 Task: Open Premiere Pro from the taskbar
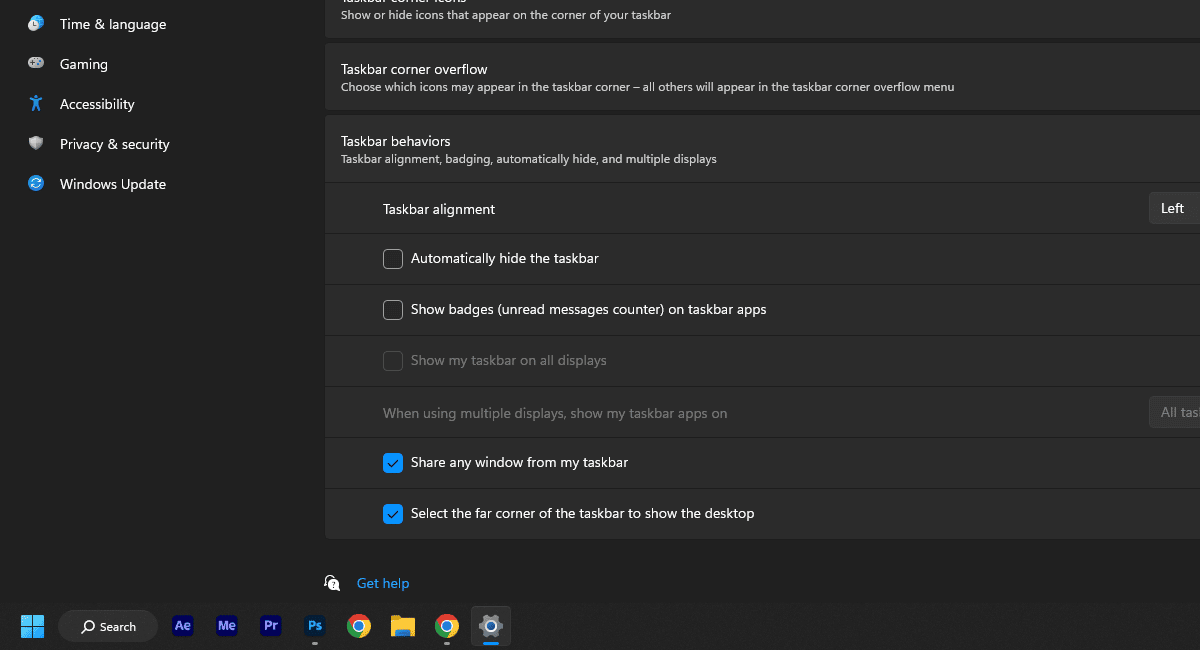click(x=271, y=626)
